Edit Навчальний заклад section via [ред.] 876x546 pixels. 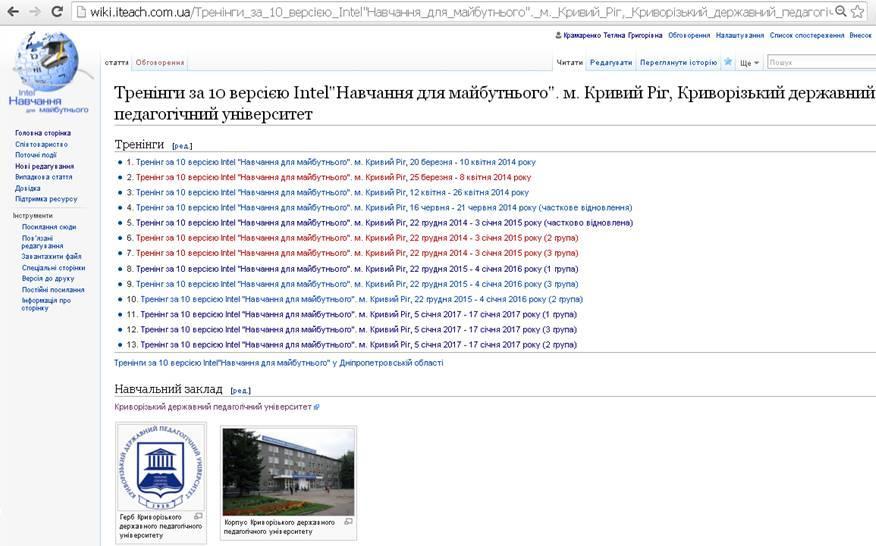pyautogui.click(x=241, y=391)
